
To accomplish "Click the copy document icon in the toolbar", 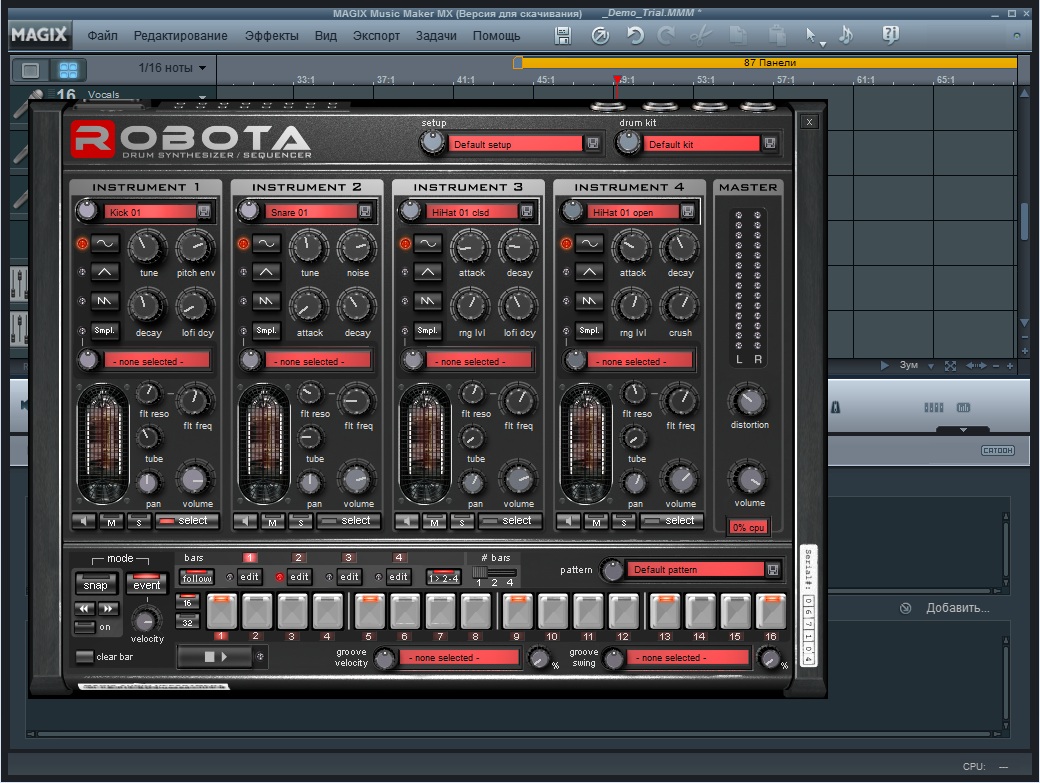I will [x=738, y=35].
